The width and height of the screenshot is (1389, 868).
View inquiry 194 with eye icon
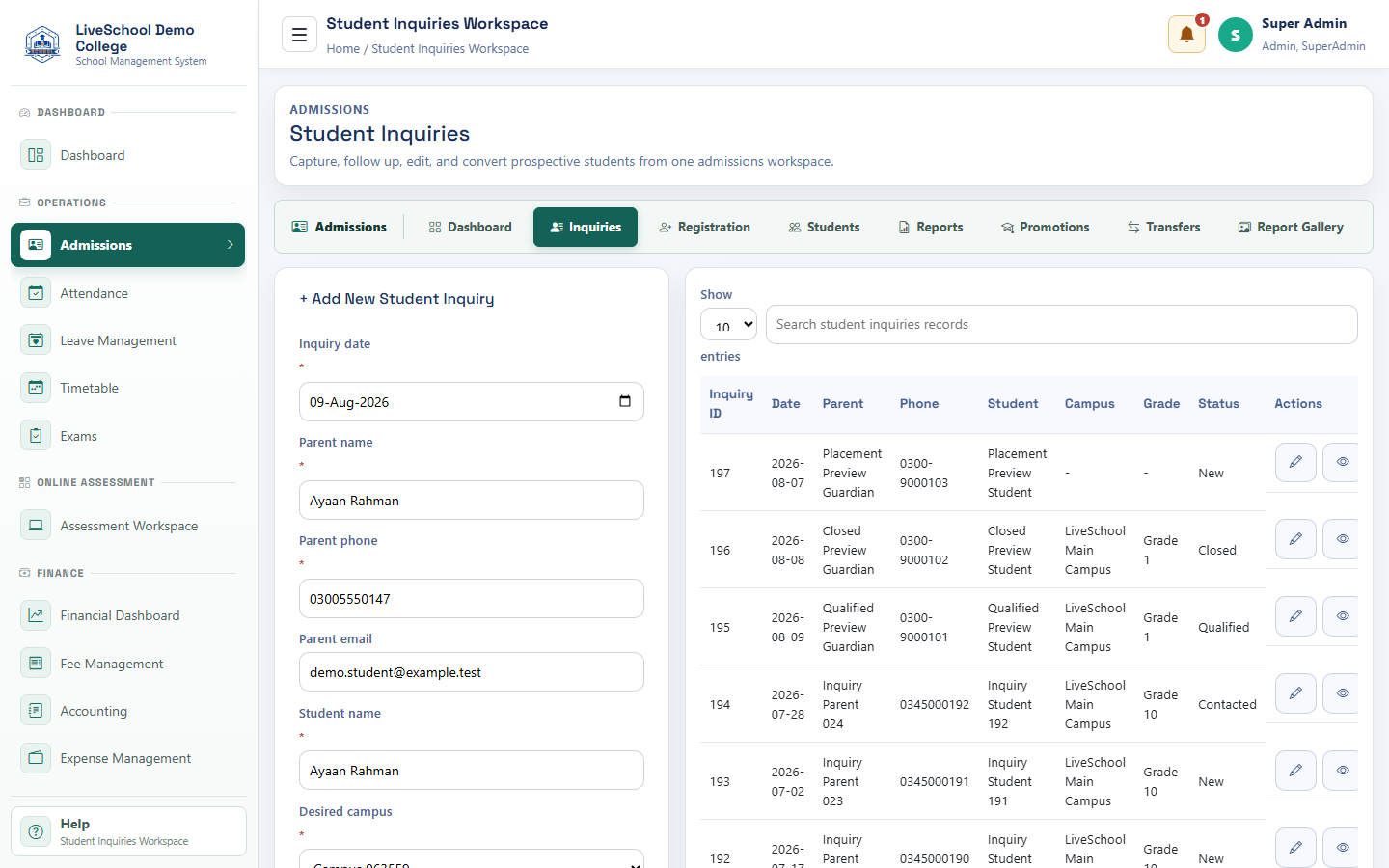(1341, 693)
